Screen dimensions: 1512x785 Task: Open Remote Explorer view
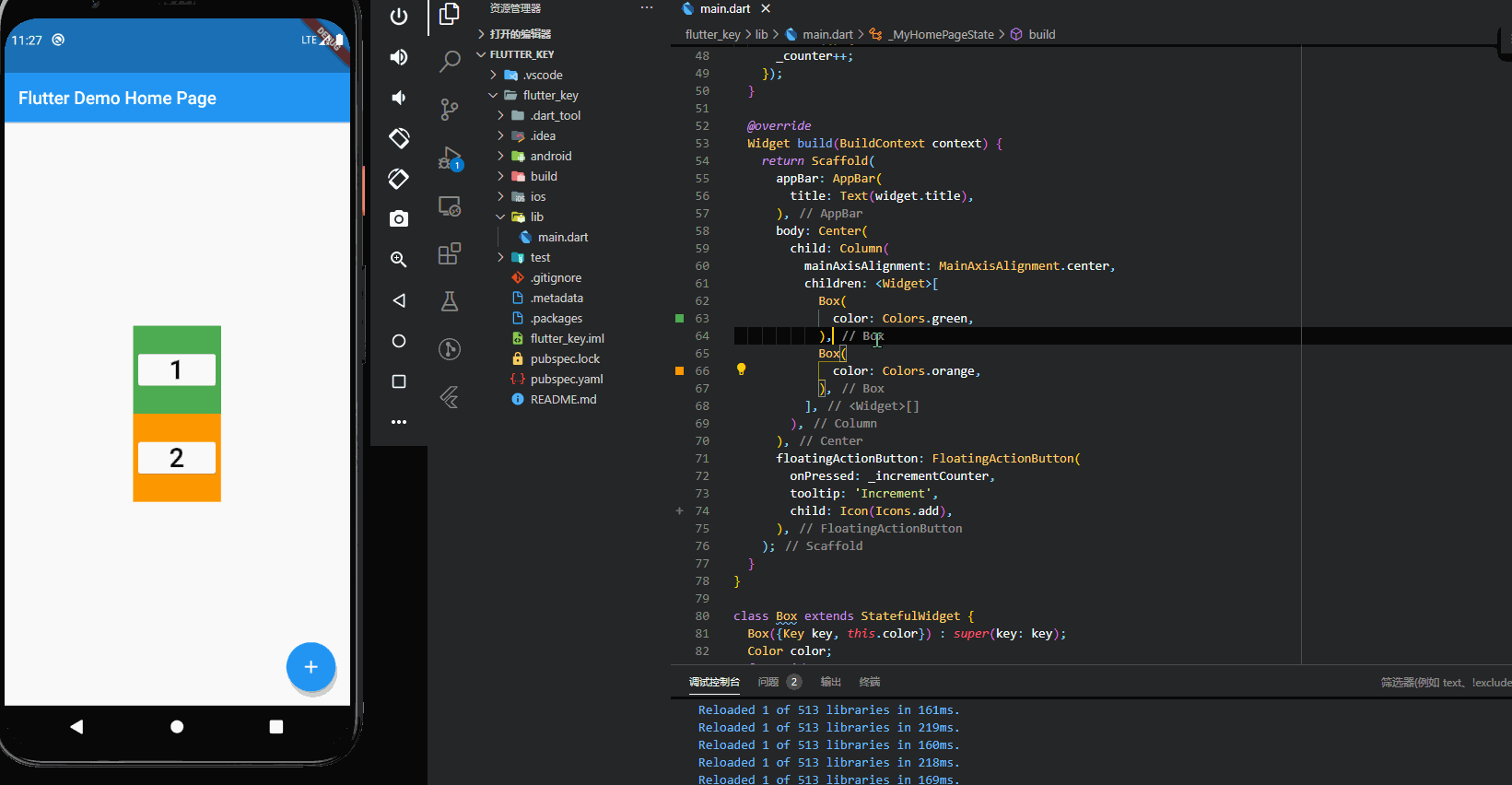[450, 206]
